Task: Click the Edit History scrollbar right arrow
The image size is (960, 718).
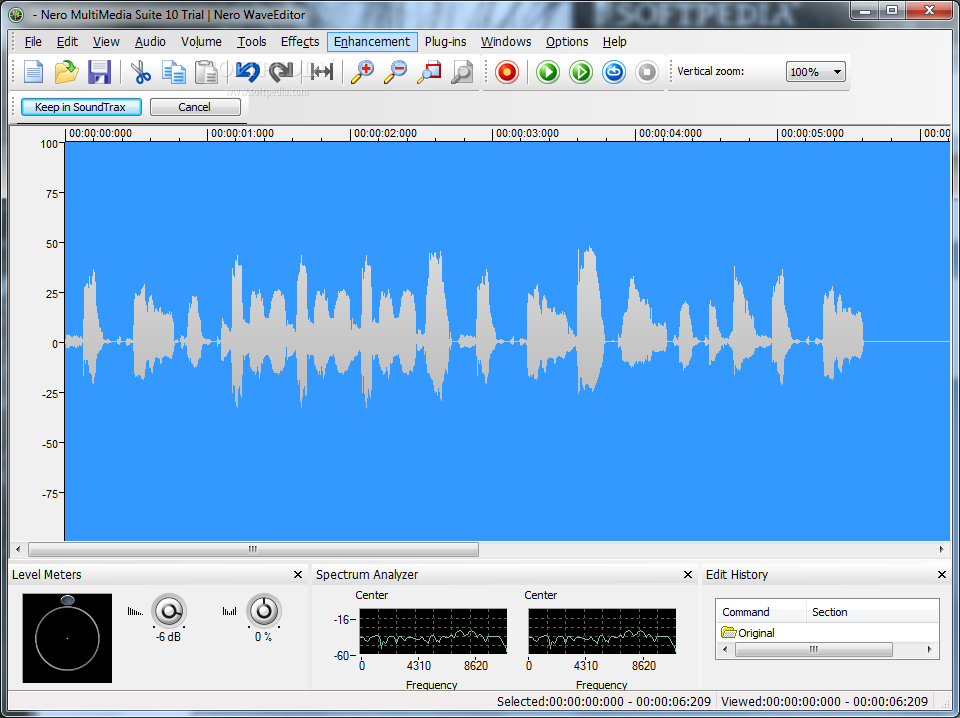Action: click(930, 649)
